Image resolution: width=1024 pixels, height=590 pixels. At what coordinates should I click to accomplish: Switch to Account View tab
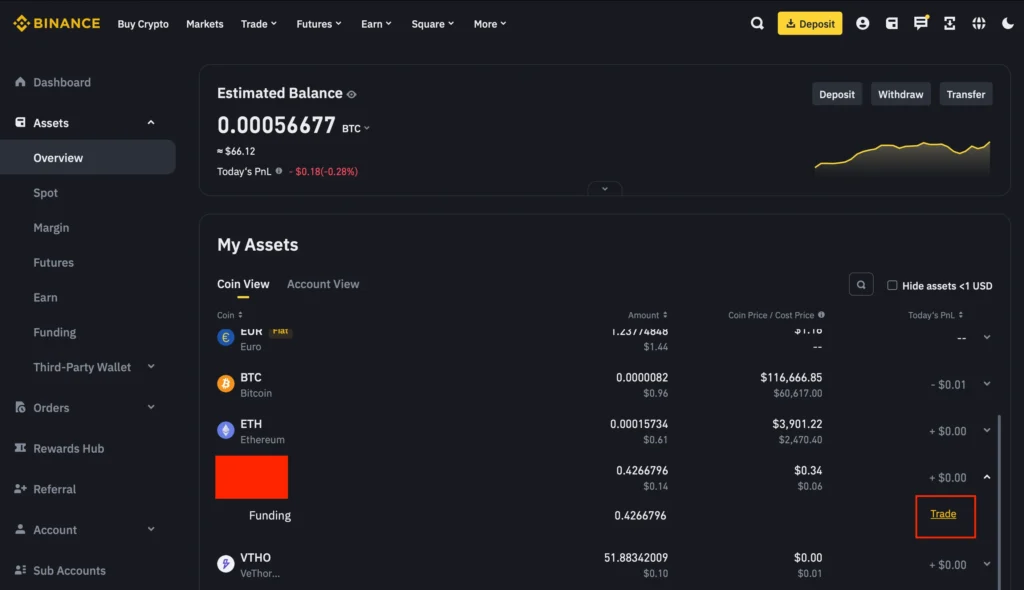tap(323, 284)
